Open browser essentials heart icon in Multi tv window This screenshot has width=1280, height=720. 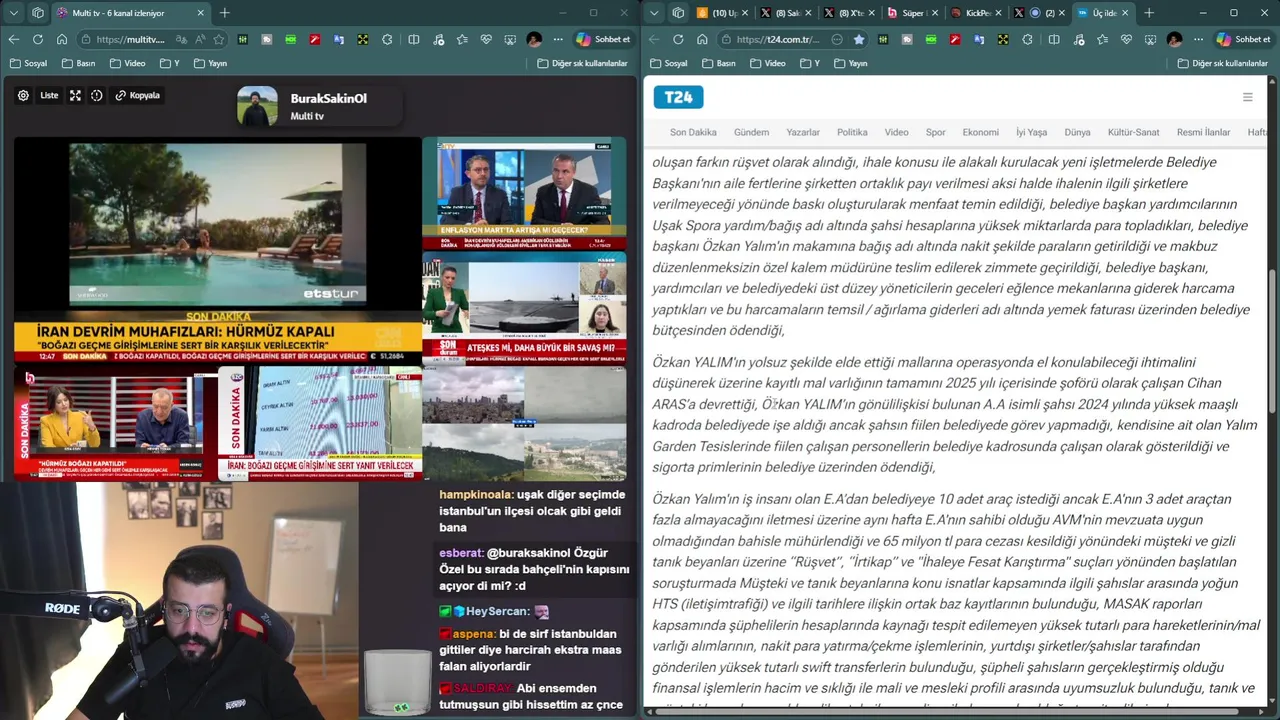[x=486, y=40]
